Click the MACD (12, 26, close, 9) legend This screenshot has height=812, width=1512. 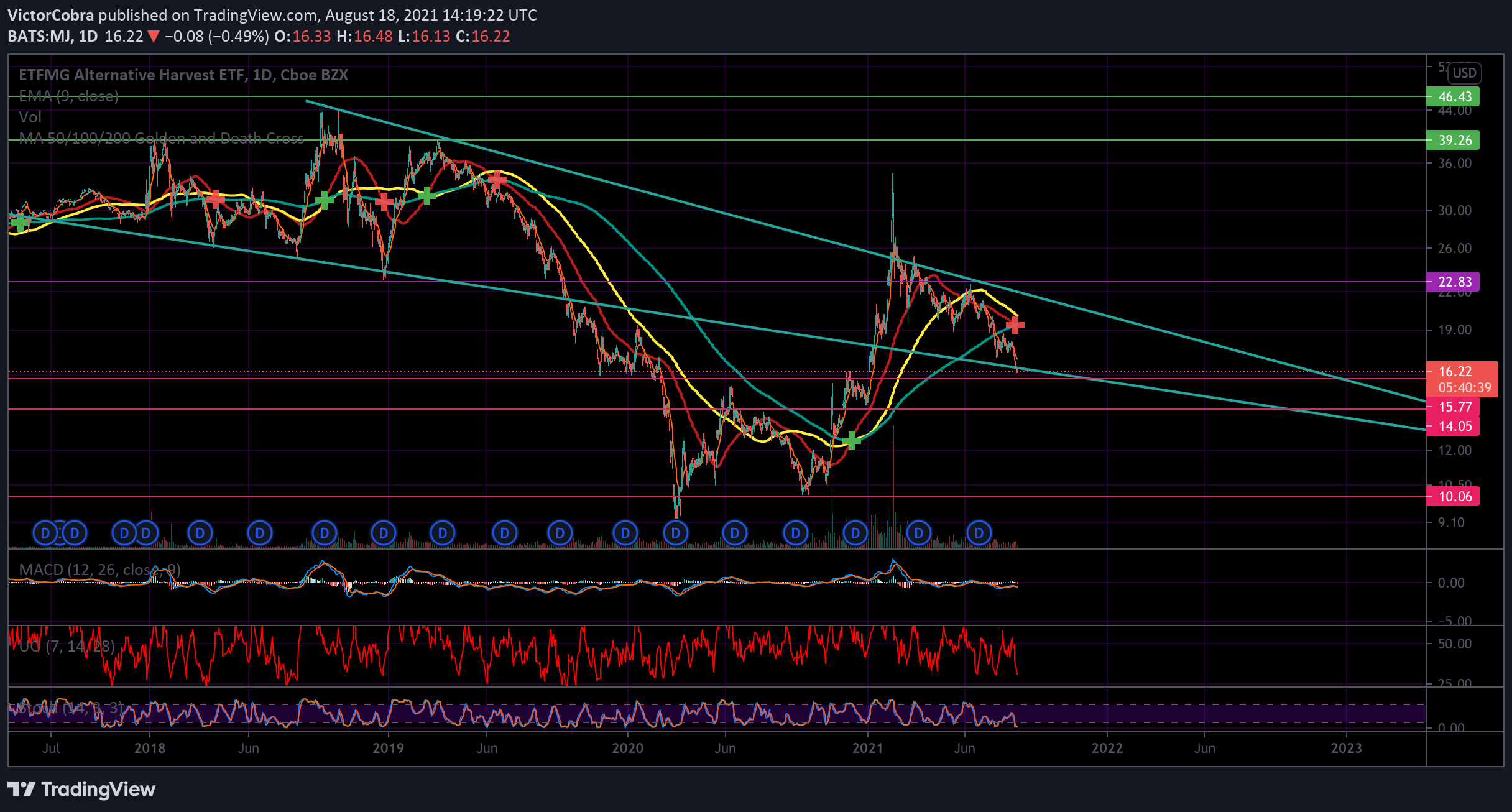(x=99, y=570)
